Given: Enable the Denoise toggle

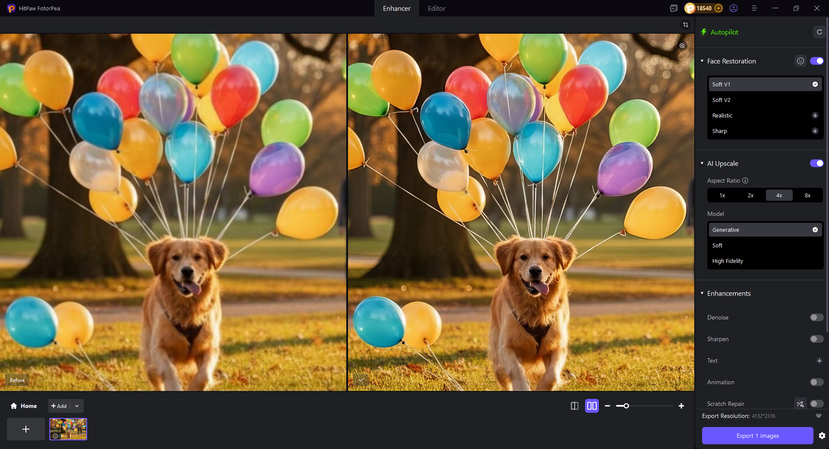Looking at the screenshot, I should [x=817, y=317].
